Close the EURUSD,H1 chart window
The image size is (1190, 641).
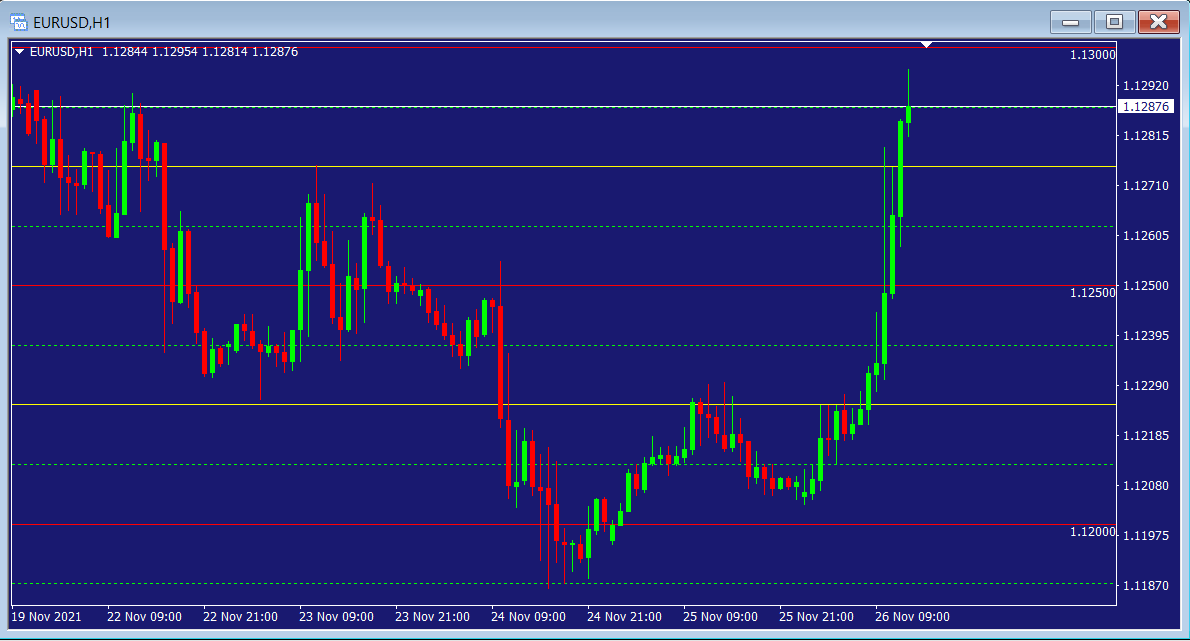1157,21
